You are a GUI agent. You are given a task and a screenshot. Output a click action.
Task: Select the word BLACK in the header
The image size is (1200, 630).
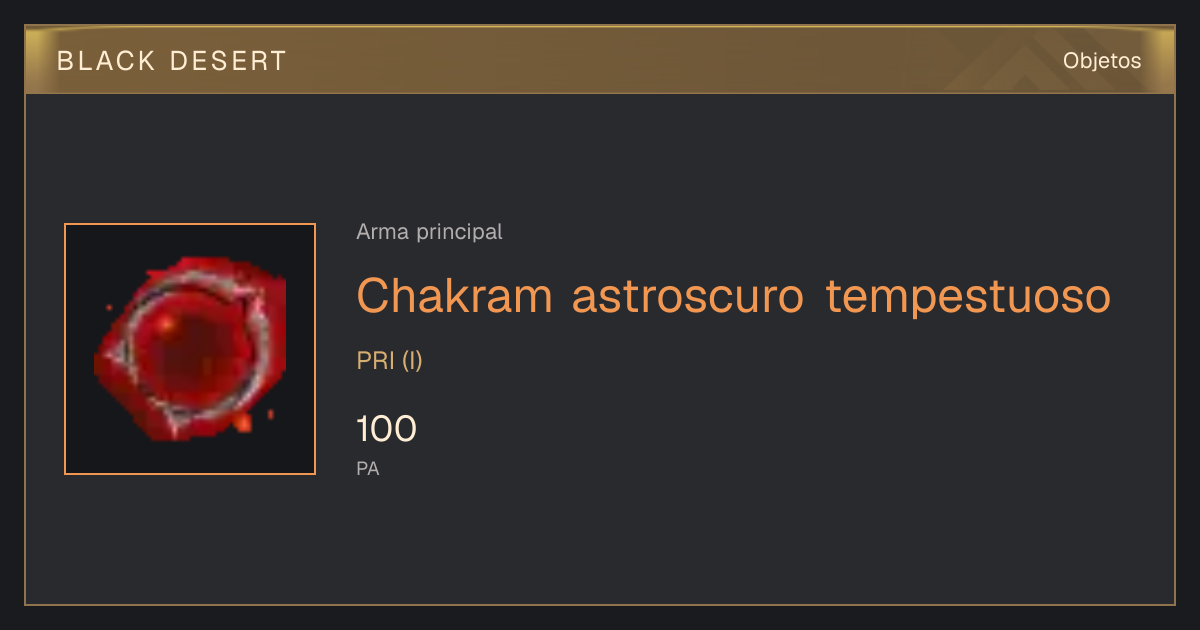(107, 61)
